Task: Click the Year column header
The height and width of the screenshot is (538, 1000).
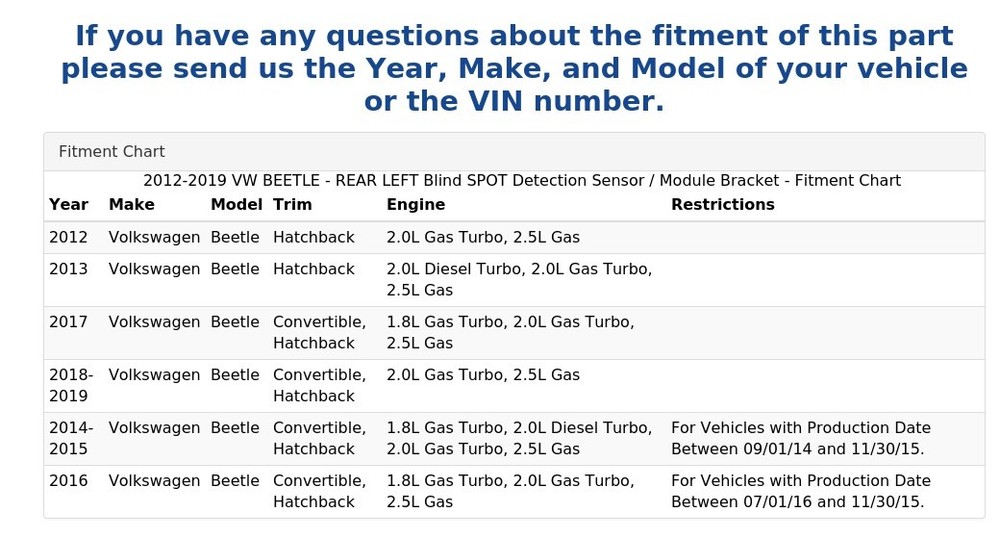Action: 69,205
